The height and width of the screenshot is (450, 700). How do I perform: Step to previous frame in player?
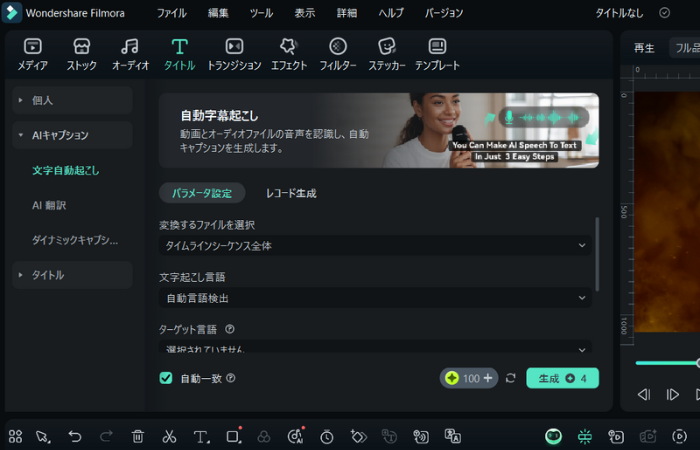click(x=643, y=395)
